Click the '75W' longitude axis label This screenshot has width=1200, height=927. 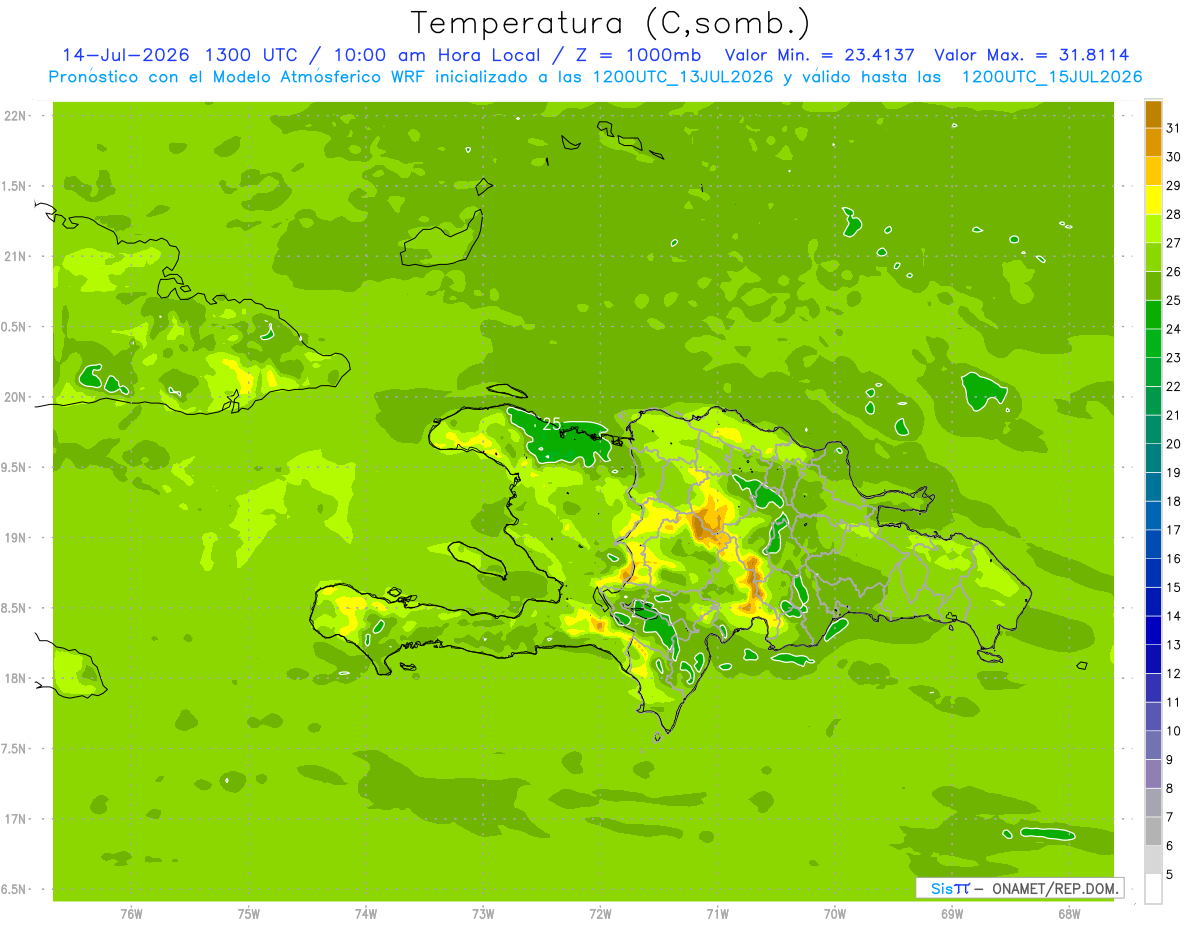pyautogui.click(x=248, y=913)
